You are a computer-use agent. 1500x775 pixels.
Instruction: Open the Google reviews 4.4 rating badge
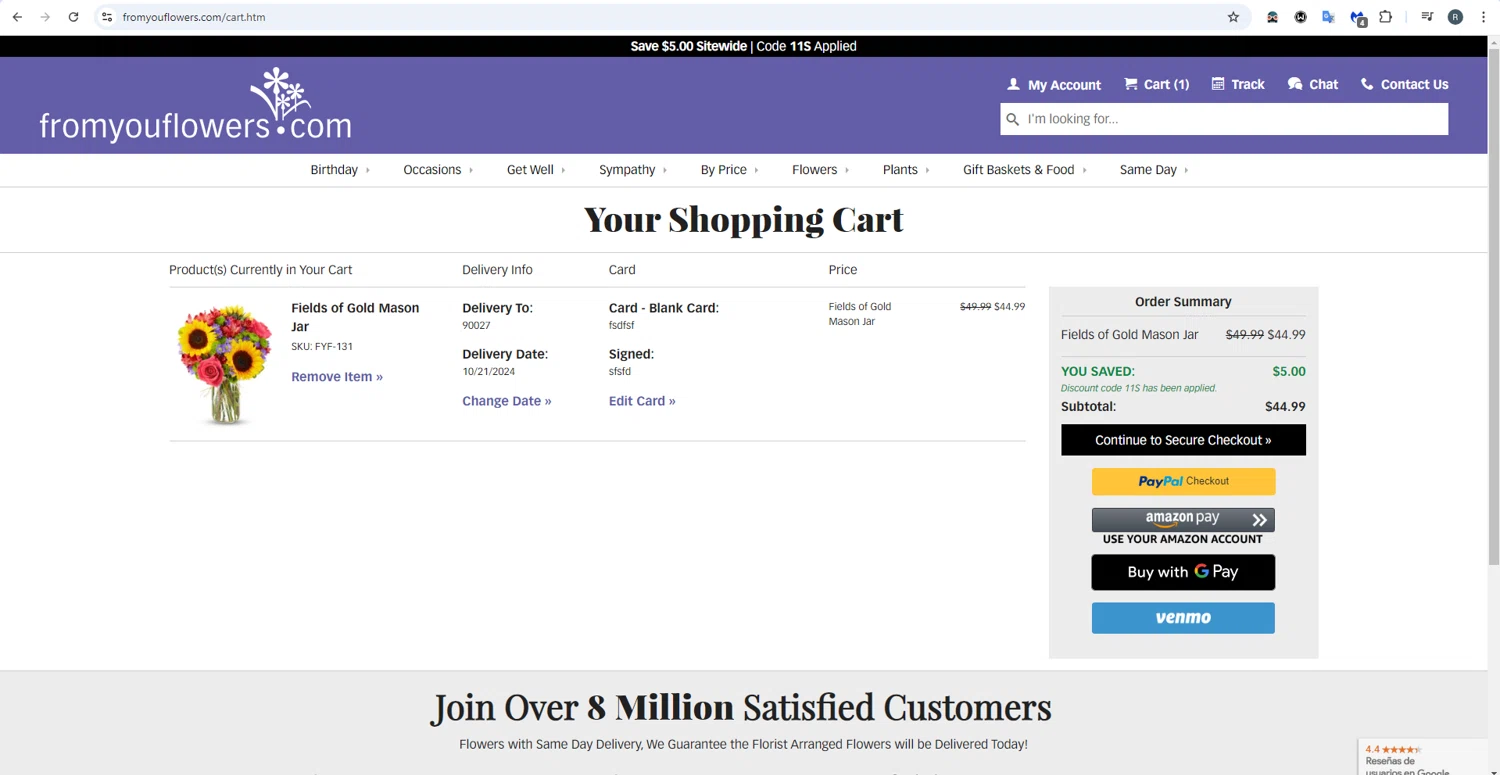click(1422, 758)
